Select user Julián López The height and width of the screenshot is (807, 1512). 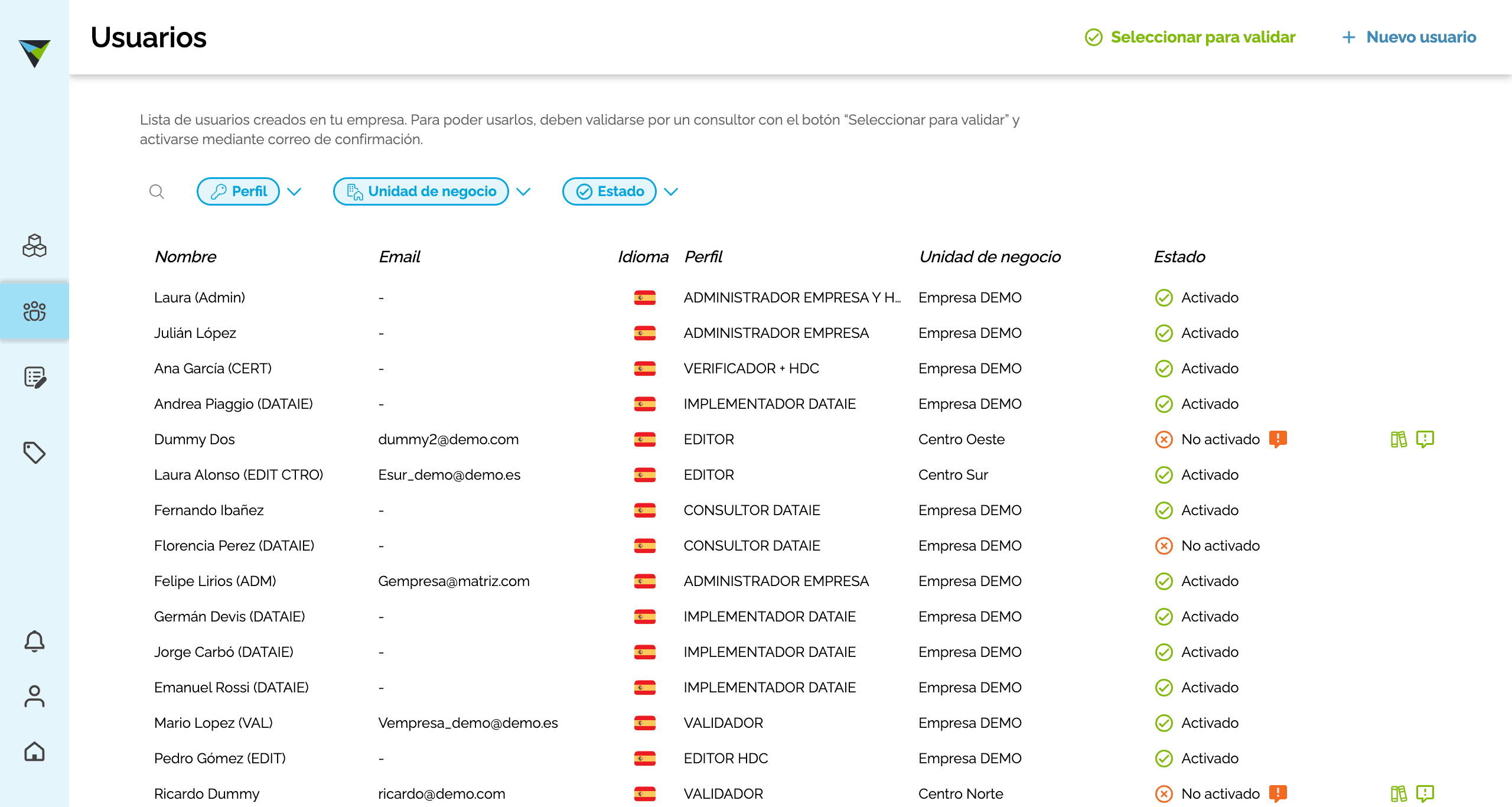pyautogui.click(x=195, y=333)
